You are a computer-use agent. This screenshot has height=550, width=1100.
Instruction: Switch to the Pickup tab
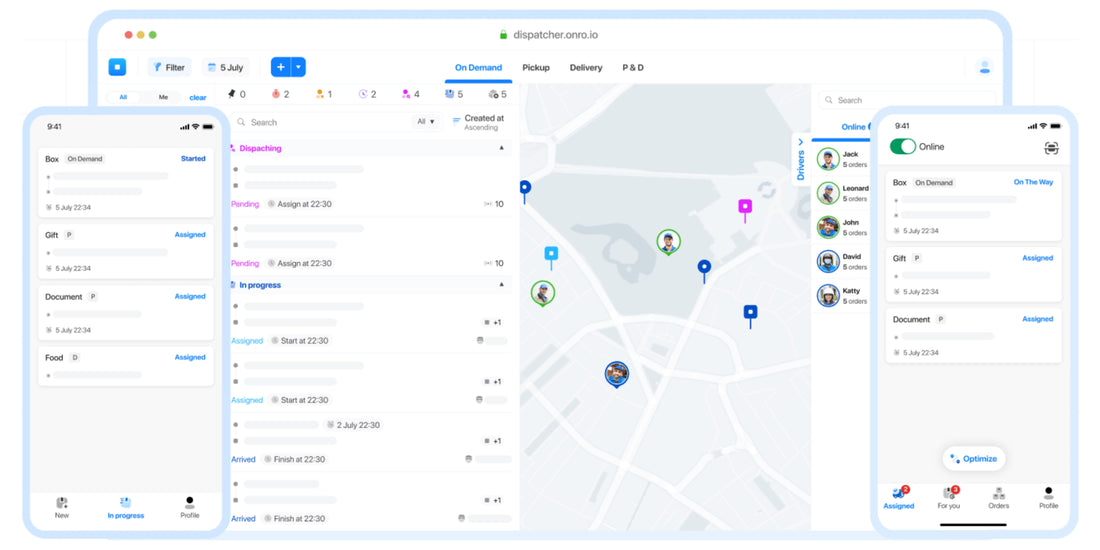coord(536,68)
